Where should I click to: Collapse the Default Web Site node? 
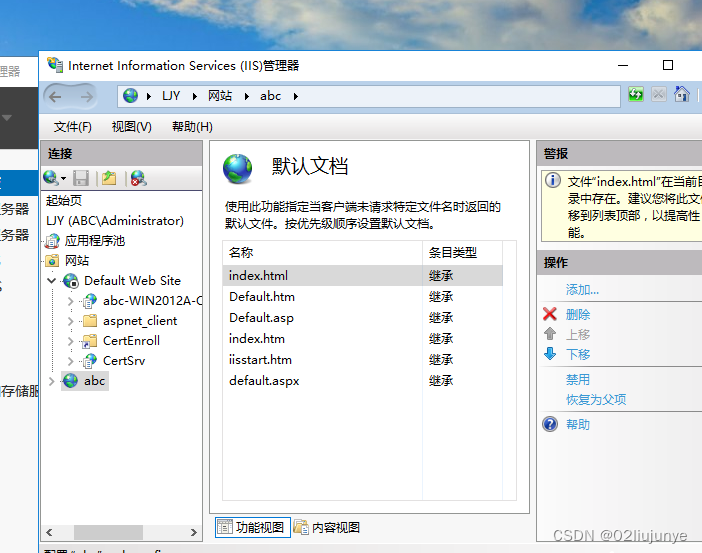51,281
